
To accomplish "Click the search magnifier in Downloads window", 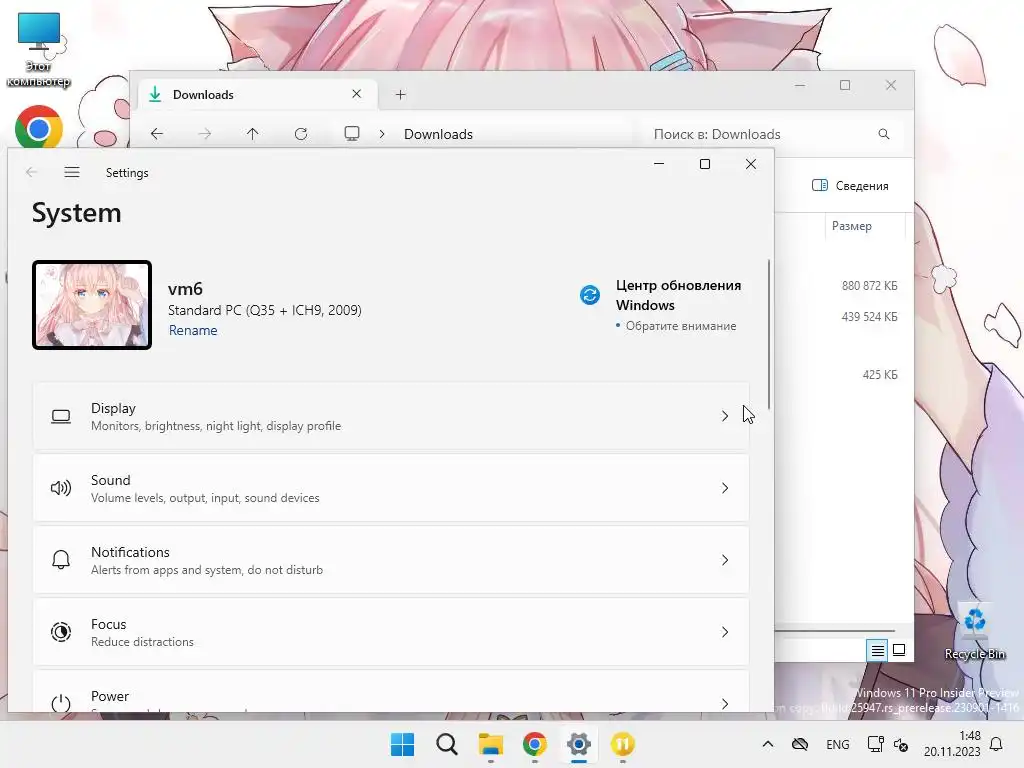I will (x=884, y=134).
